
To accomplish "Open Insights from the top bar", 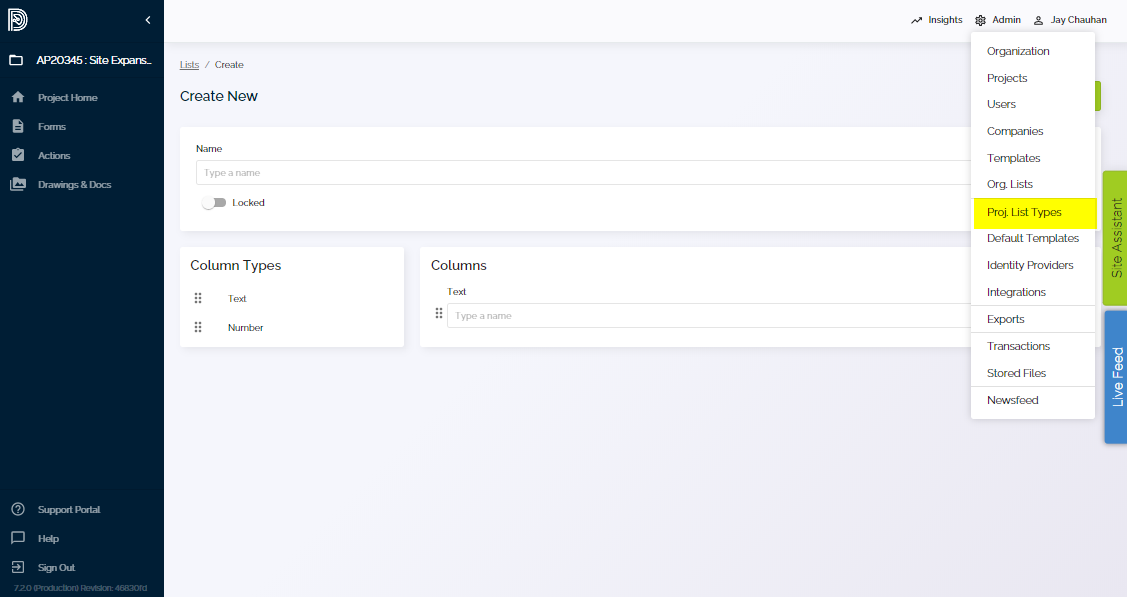I will (937, 19).
